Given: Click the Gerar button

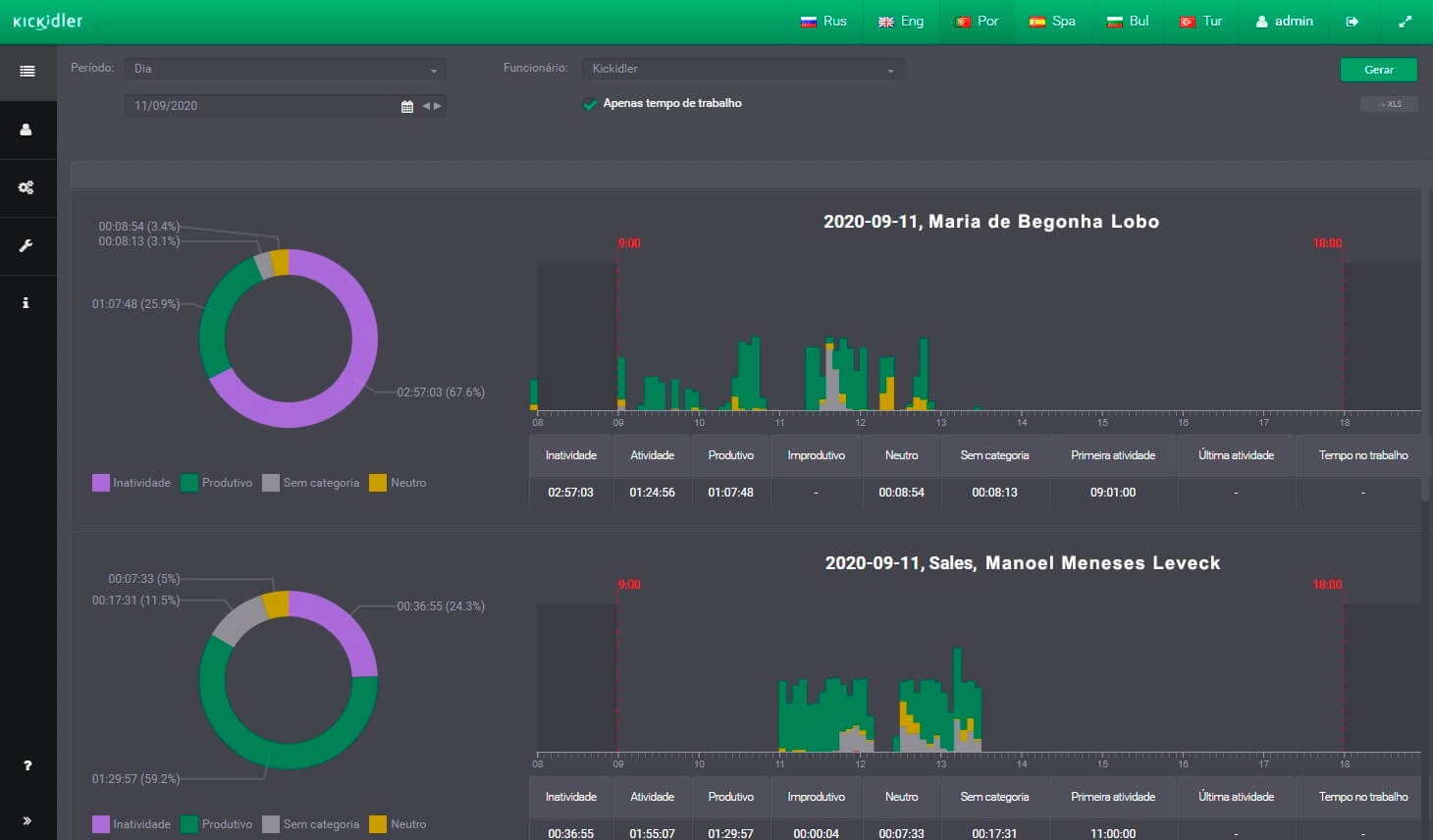Looking at the screenshot, I should tap(1379, 70).
